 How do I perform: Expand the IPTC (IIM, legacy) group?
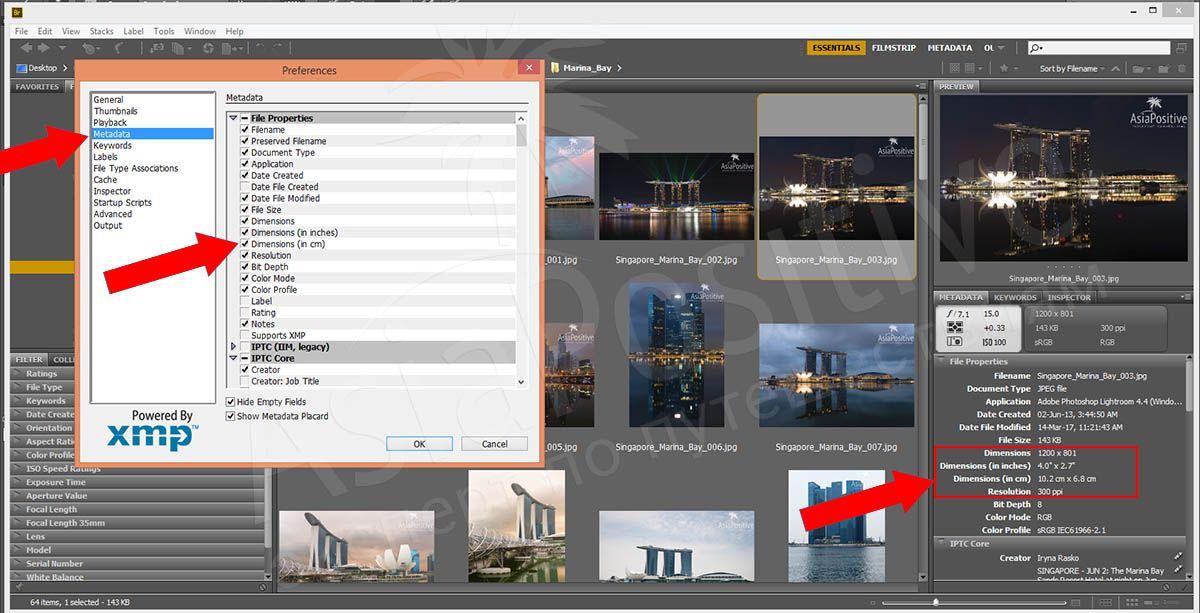[233, 347]
